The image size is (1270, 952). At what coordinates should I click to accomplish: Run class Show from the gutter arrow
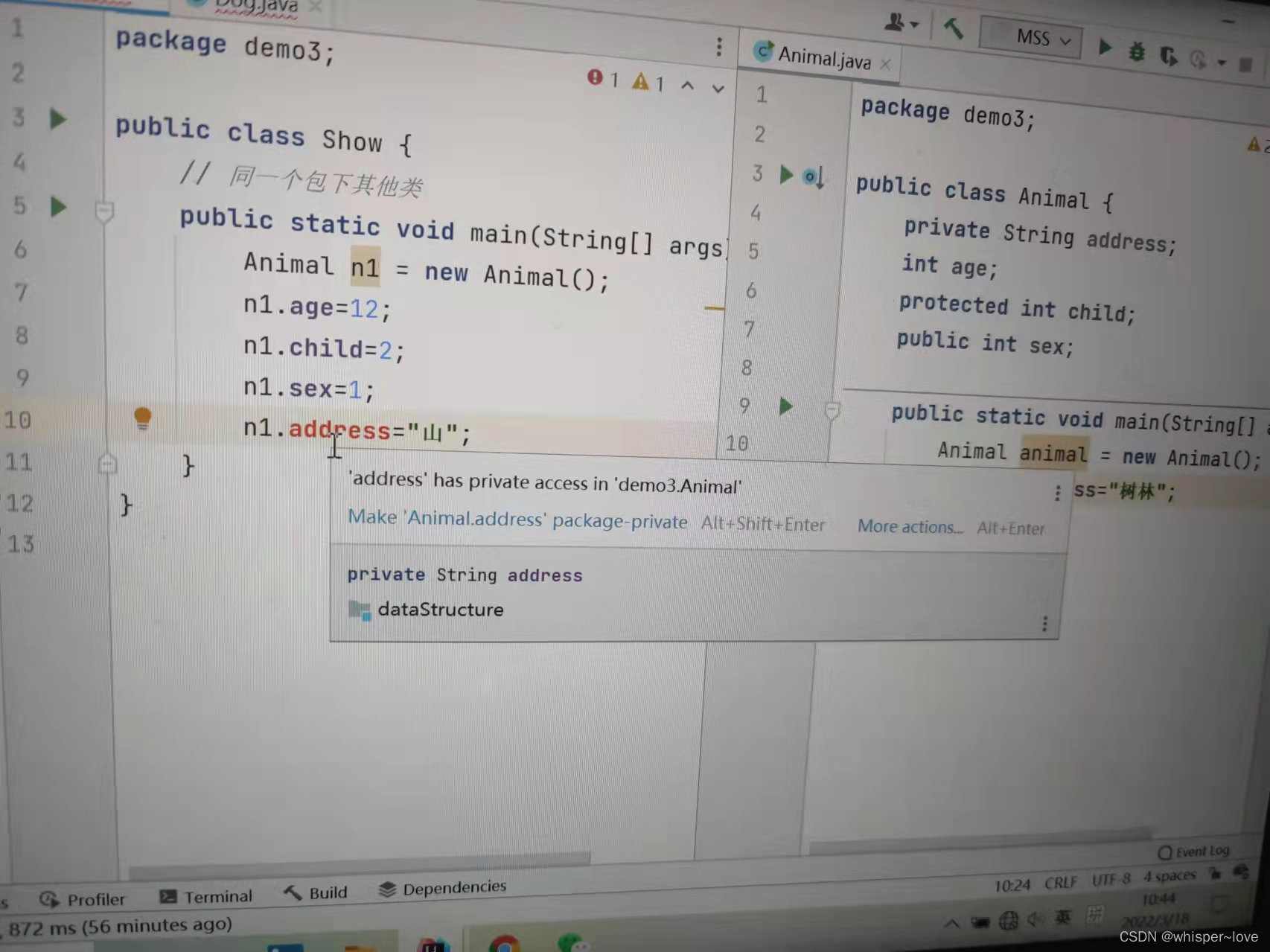pyautogui.click(x=57, y=118)
